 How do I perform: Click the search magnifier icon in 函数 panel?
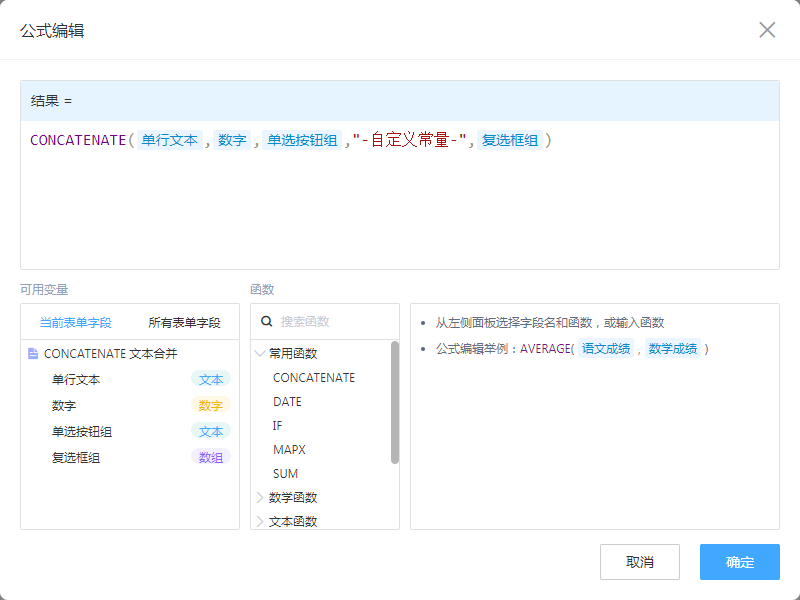pyautogui.click(x=267, y=322)
